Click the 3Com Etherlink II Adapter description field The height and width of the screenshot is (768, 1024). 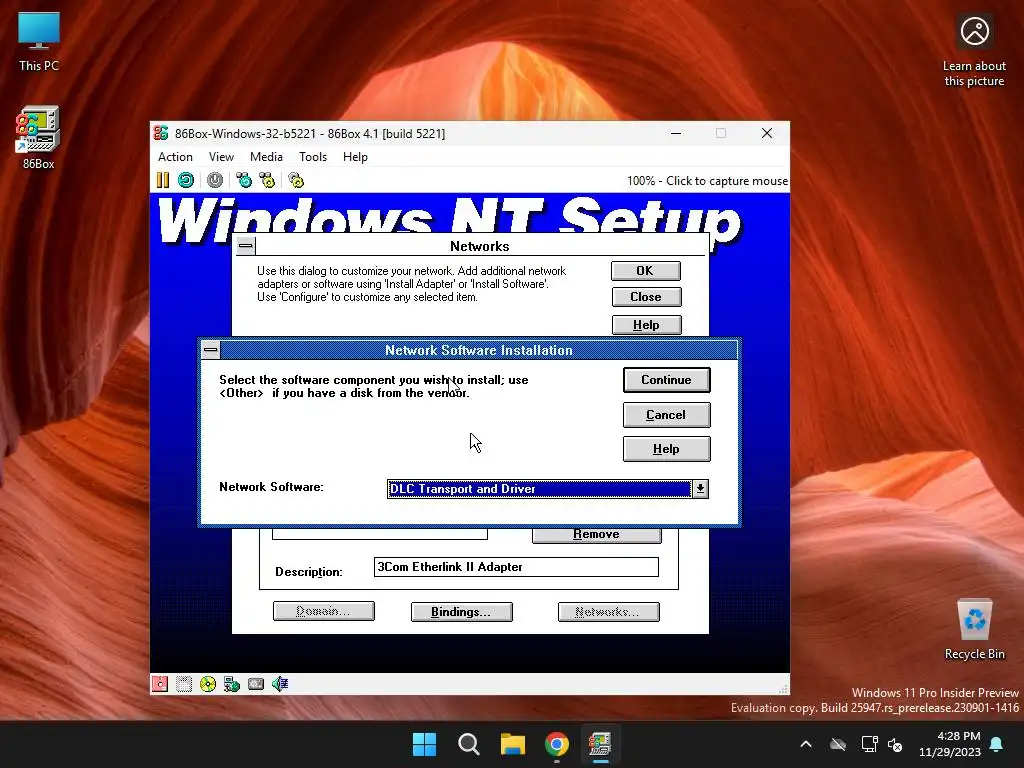(516, 567)
